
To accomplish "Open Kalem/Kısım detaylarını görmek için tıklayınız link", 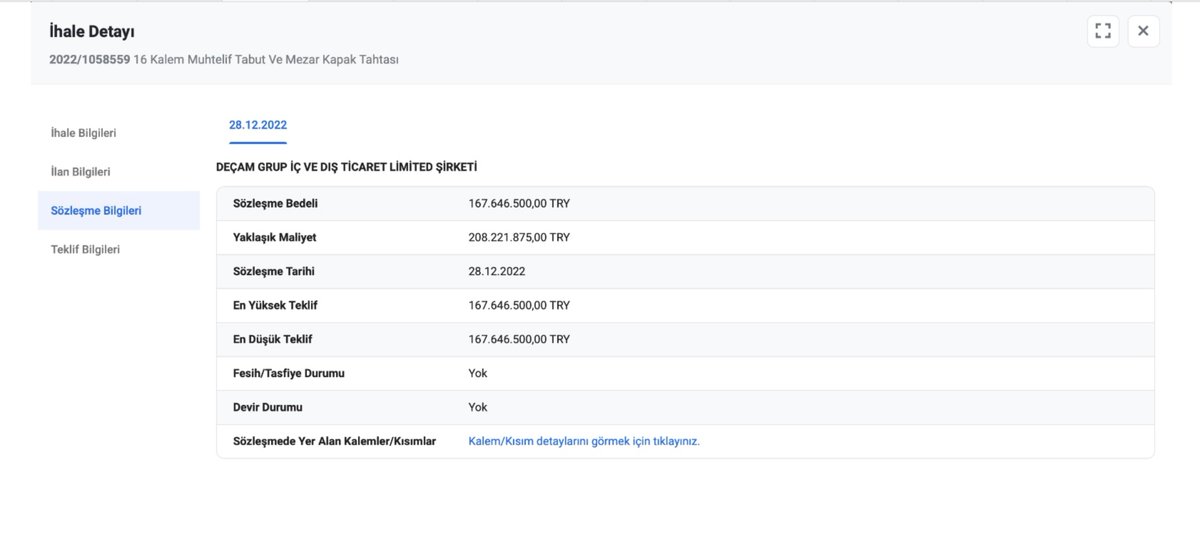I will (x=584, y=441).
